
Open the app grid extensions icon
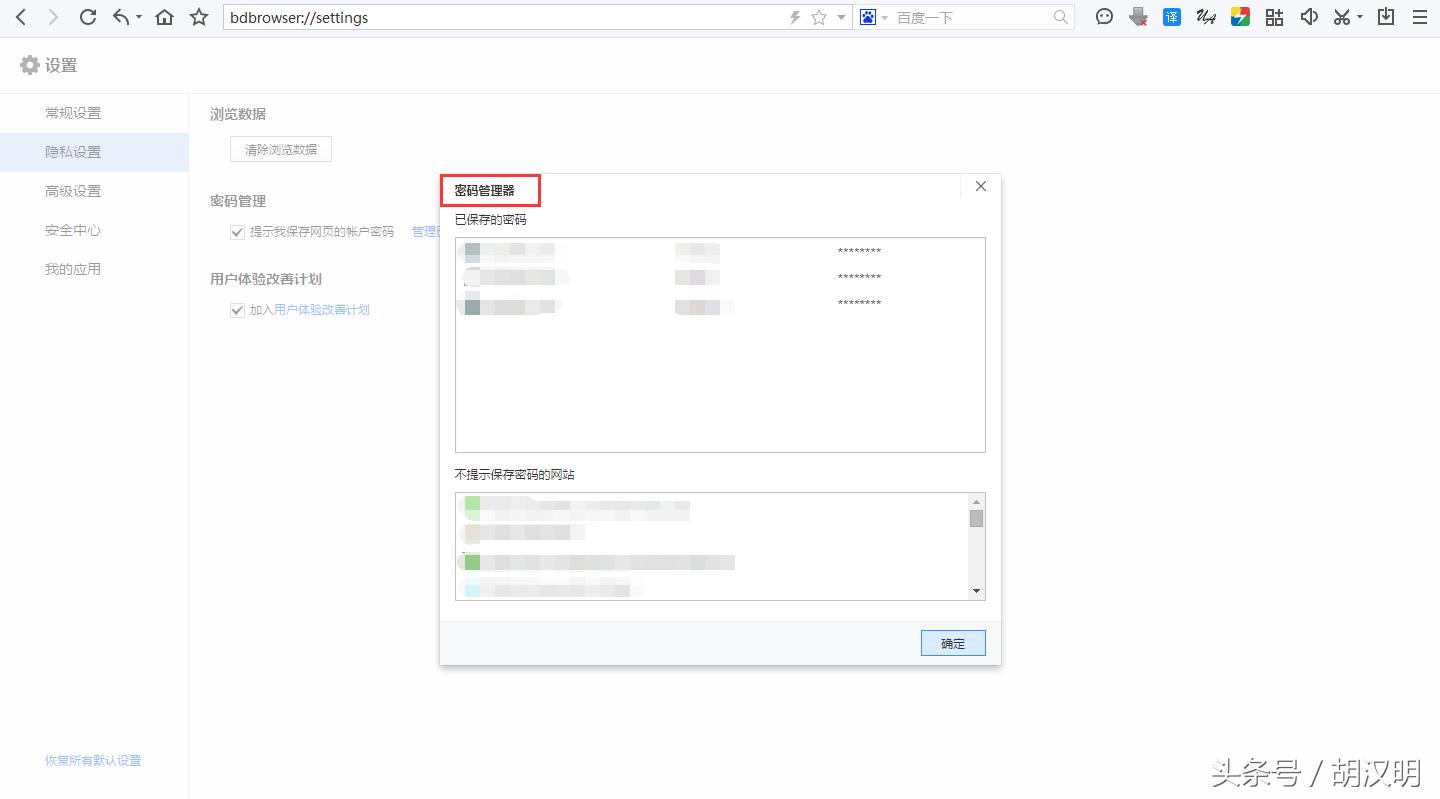pyautogui.click(x=1274, y=17)
